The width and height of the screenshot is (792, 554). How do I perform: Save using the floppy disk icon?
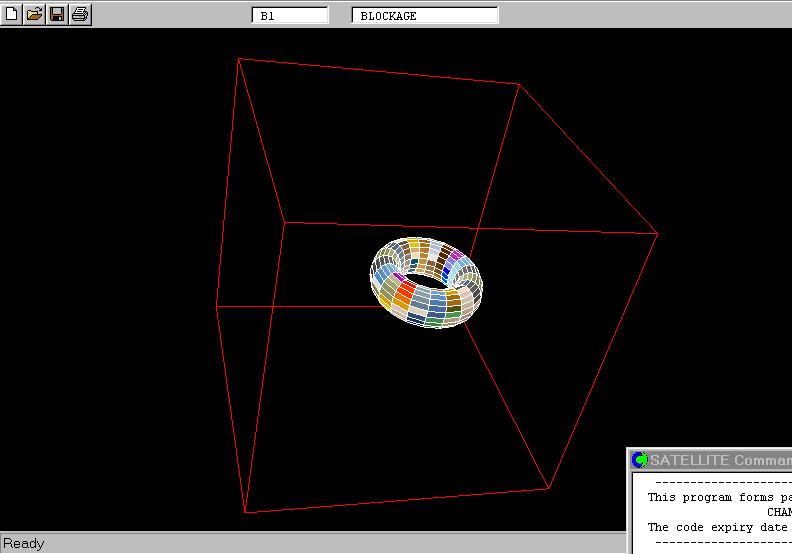[x=57, y=14]
